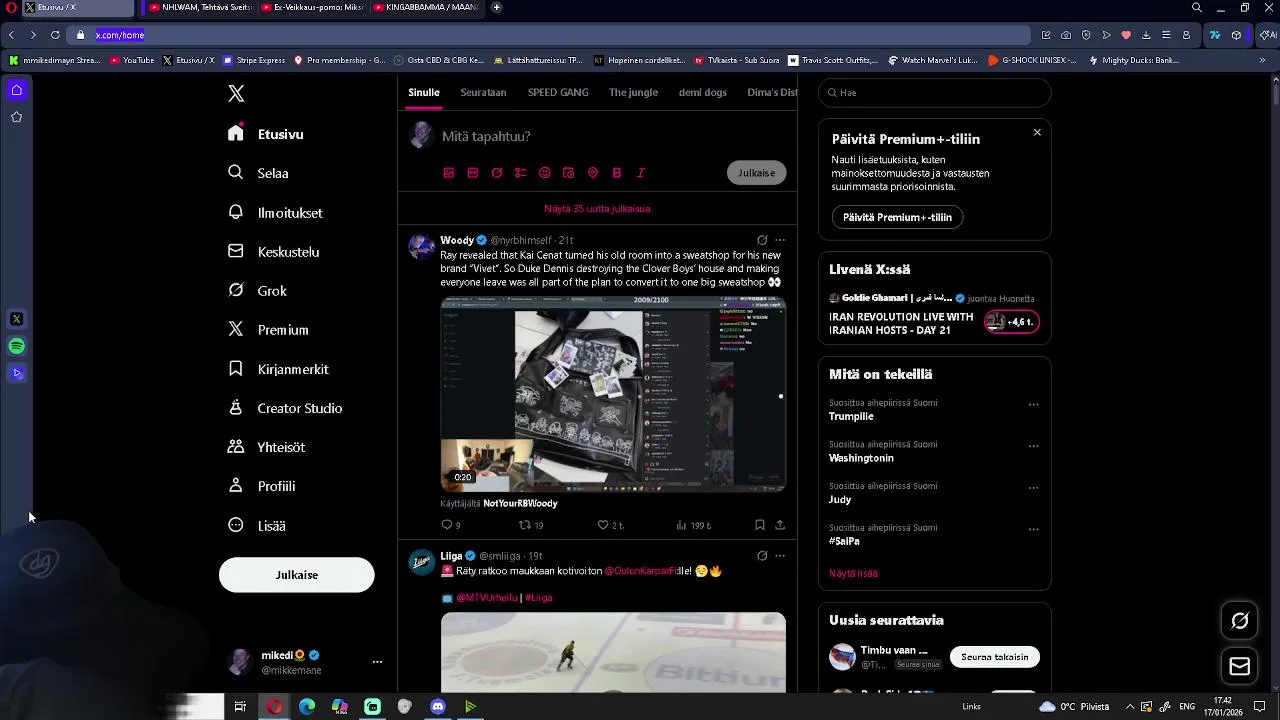The height and width of the screenshot is (720, 1280).
Task: Open Selaa (explore) in sidebar
Action: [258, 173]
